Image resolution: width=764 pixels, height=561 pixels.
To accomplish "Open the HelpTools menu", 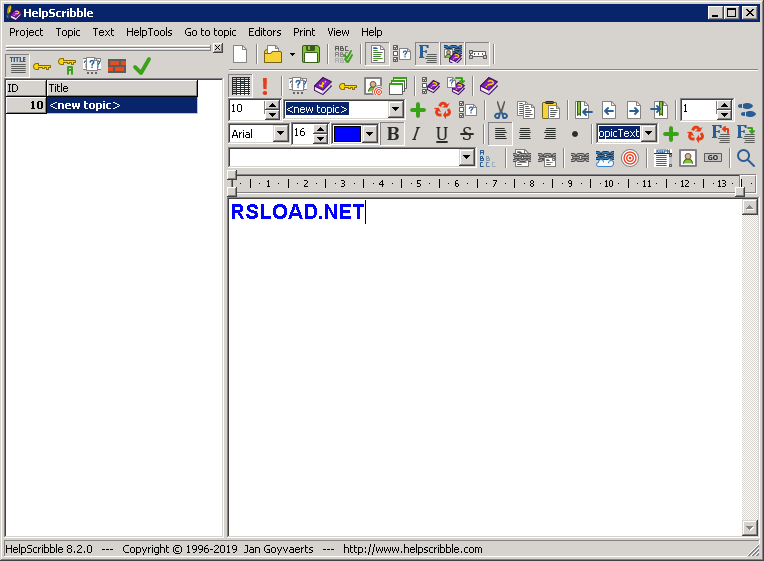I will (x=149, y=32).
